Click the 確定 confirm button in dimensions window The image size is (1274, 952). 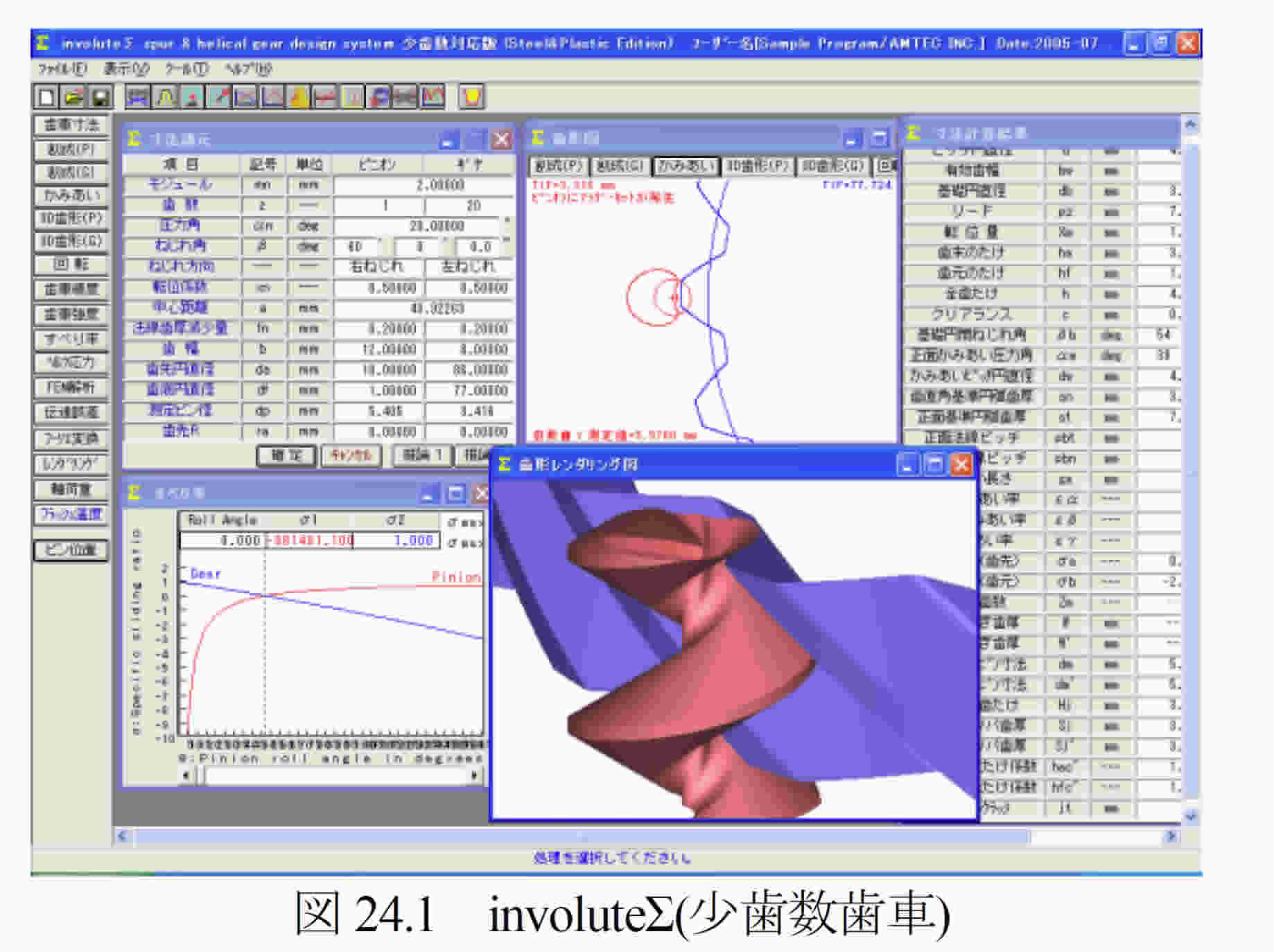pos(286,456)
